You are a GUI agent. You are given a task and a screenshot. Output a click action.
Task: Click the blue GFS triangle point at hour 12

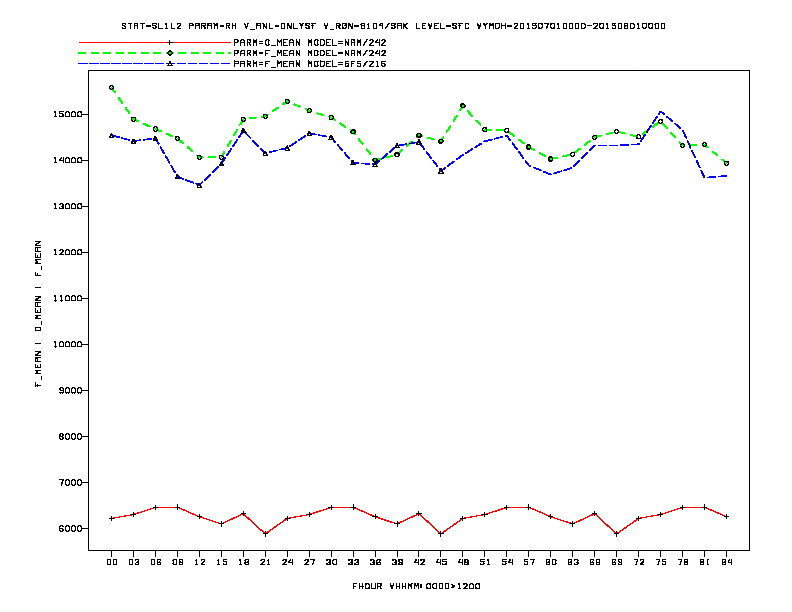point(200,185)
